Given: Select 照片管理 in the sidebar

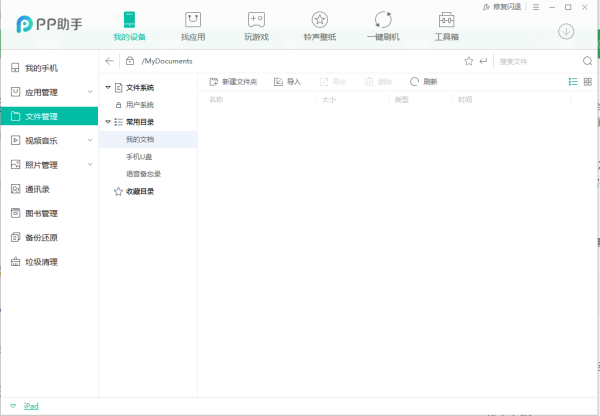Looking at the screenshot, I should point(49,165).
